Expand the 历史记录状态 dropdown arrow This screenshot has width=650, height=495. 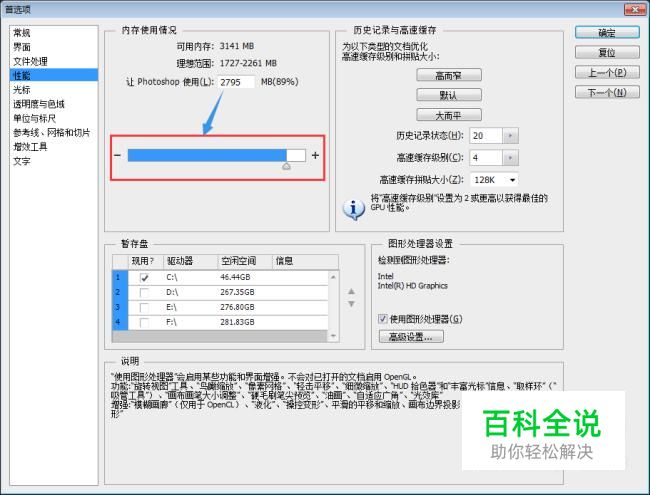(x=510, y=136)
